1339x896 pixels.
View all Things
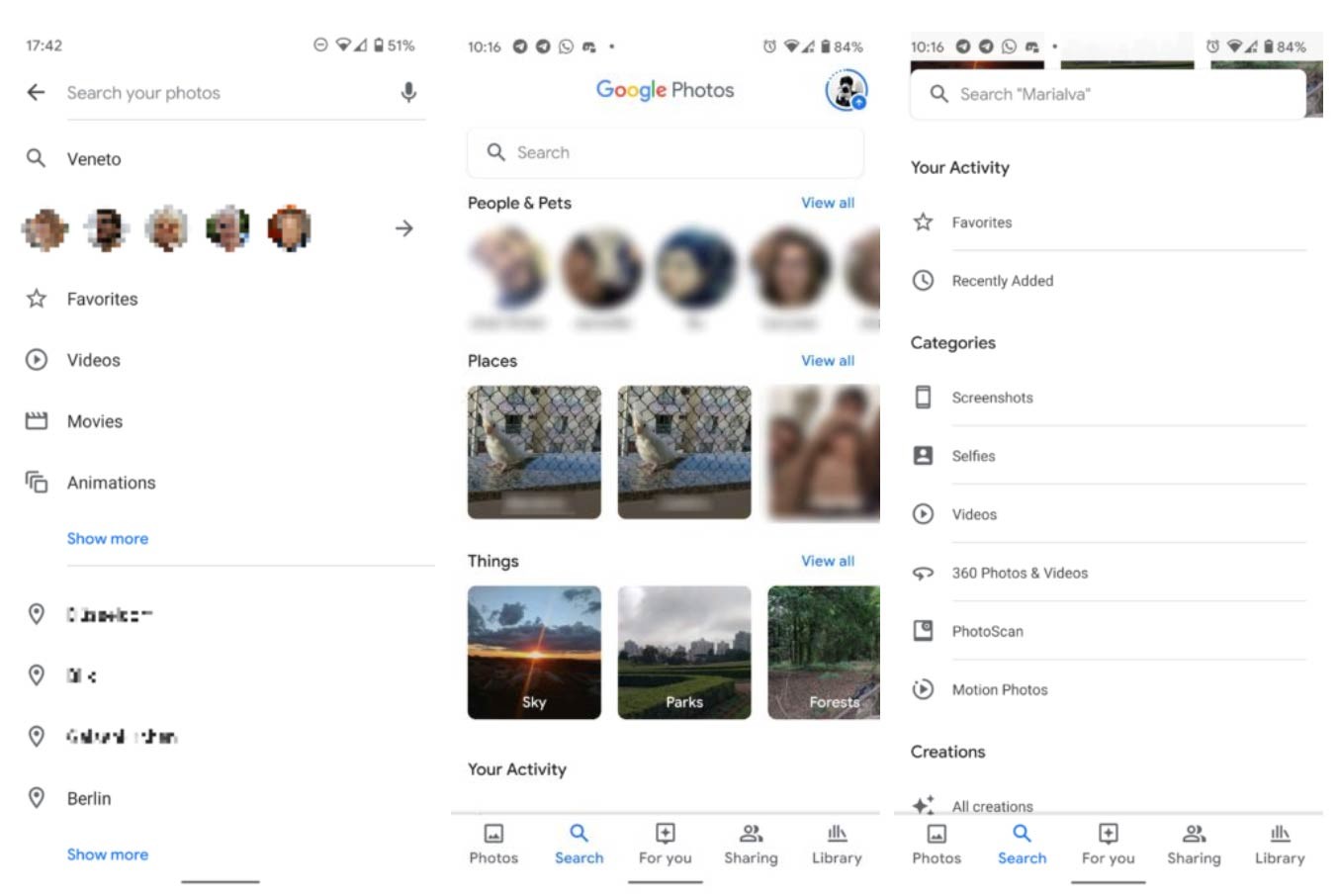click(828, 561)
